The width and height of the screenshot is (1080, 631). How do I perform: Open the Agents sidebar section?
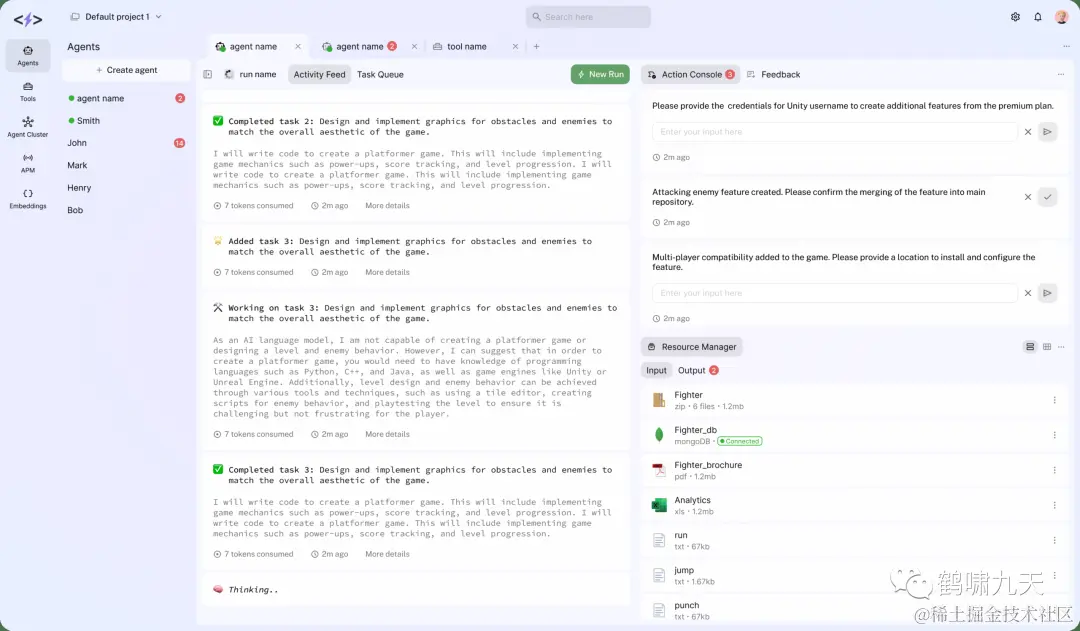[x=28, y=55]
